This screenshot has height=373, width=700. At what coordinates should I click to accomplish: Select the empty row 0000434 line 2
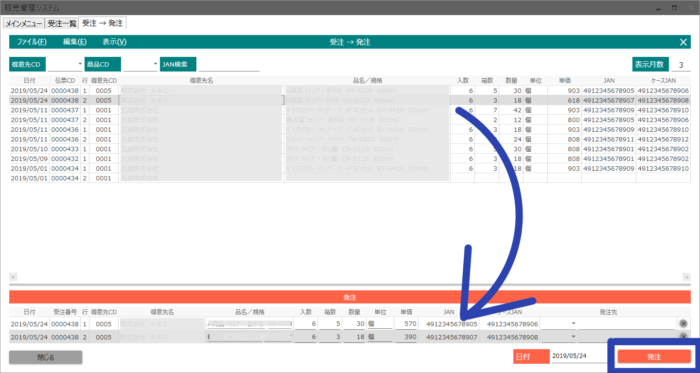pyautogui.click(x=350, y=178)
